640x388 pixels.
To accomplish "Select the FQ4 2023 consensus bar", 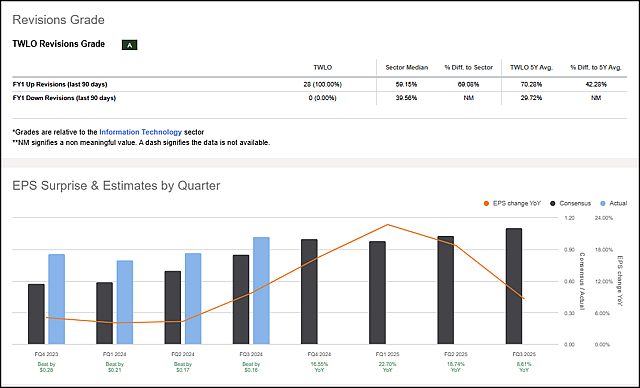I will 36,314.
